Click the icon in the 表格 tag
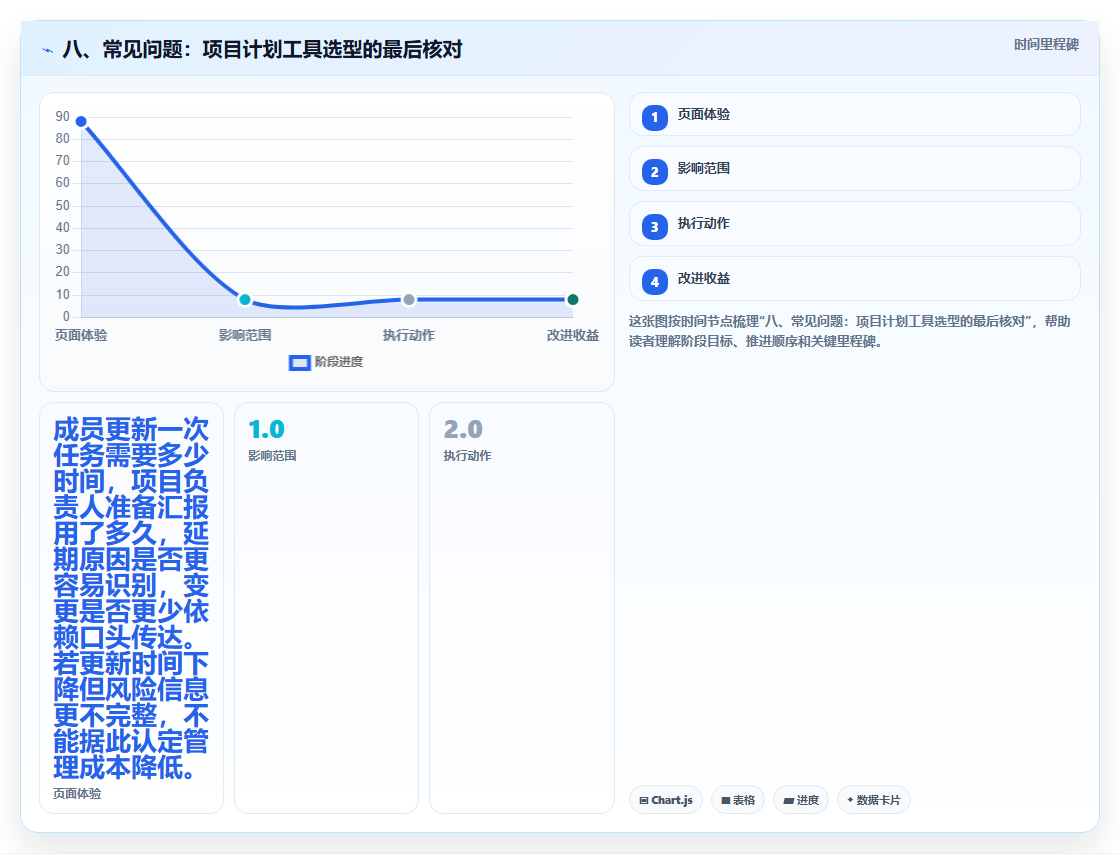This screenshot has width=1120, height=854. (726, 800)
